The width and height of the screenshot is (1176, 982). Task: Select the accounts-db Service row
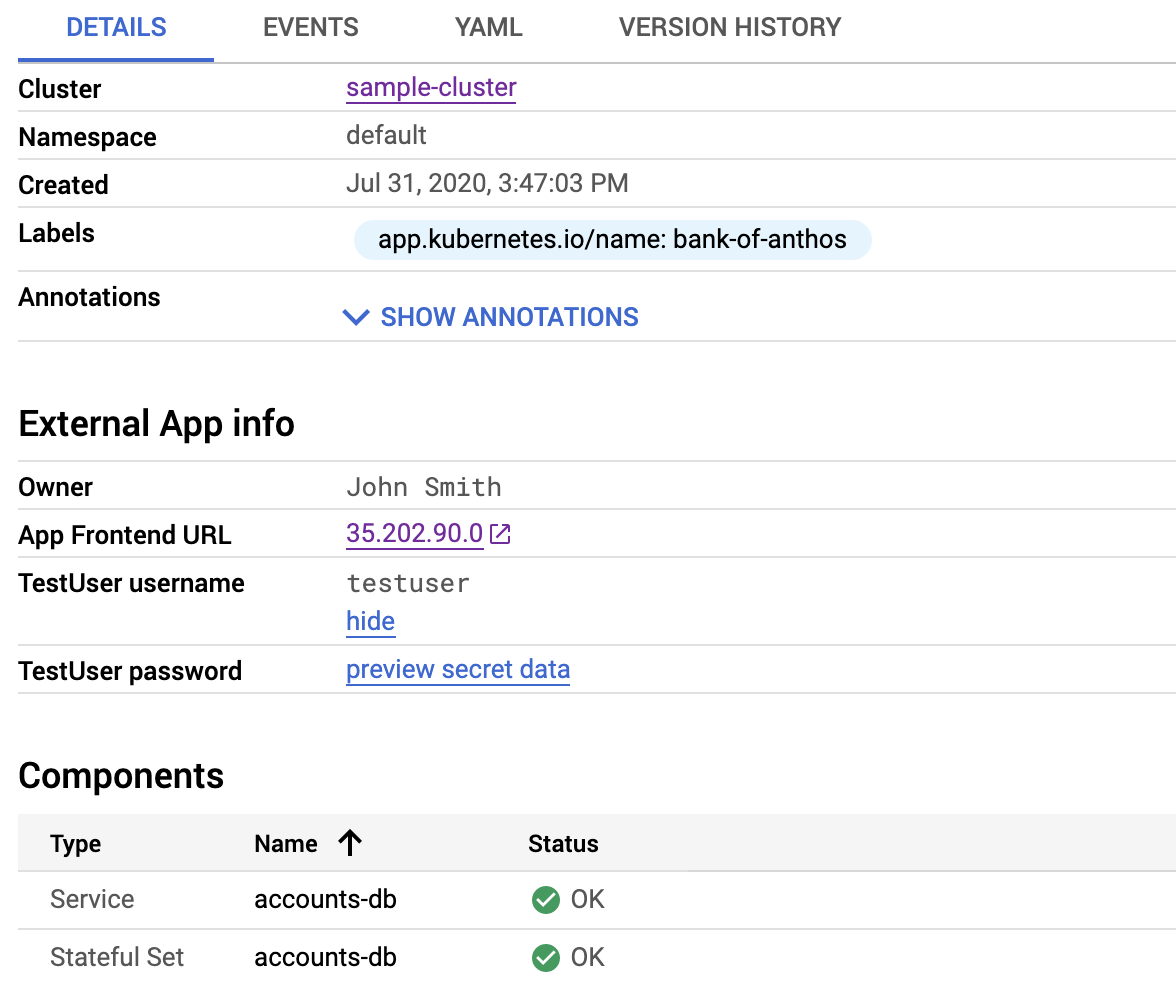(x=325, y=899)
